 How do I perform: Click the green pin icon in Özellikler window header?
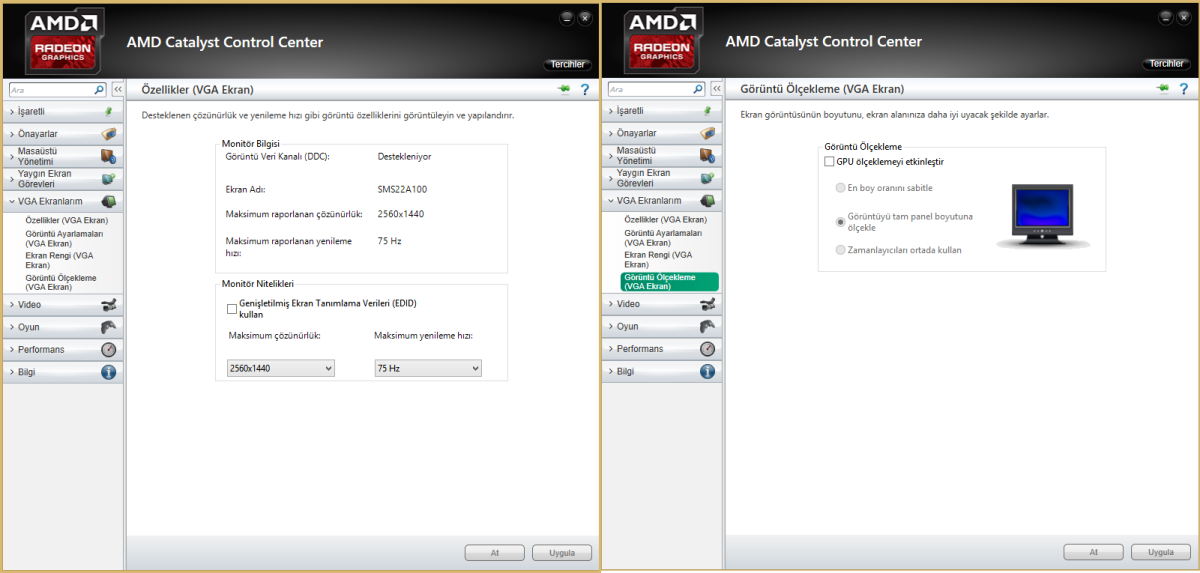click(565, 89)
